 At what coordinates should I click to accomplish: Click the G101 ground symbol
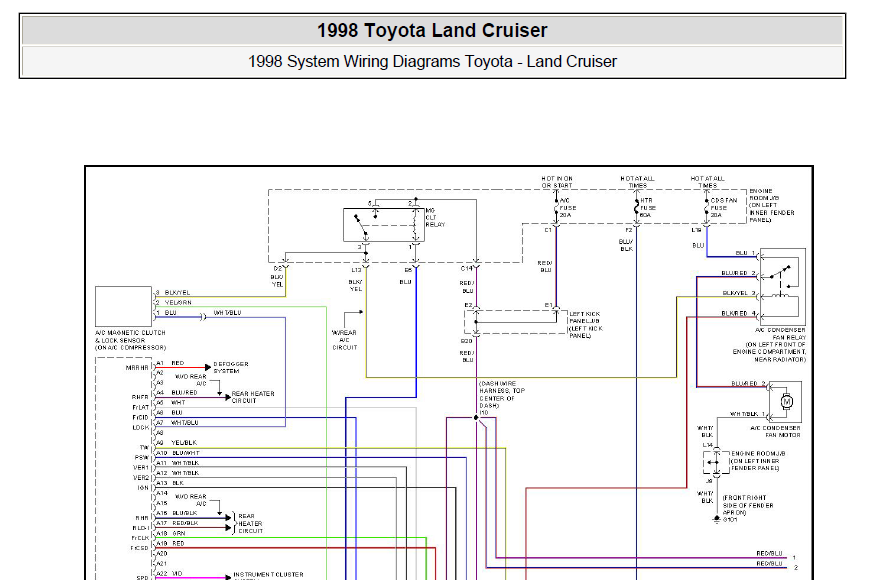tap(717, 519)
